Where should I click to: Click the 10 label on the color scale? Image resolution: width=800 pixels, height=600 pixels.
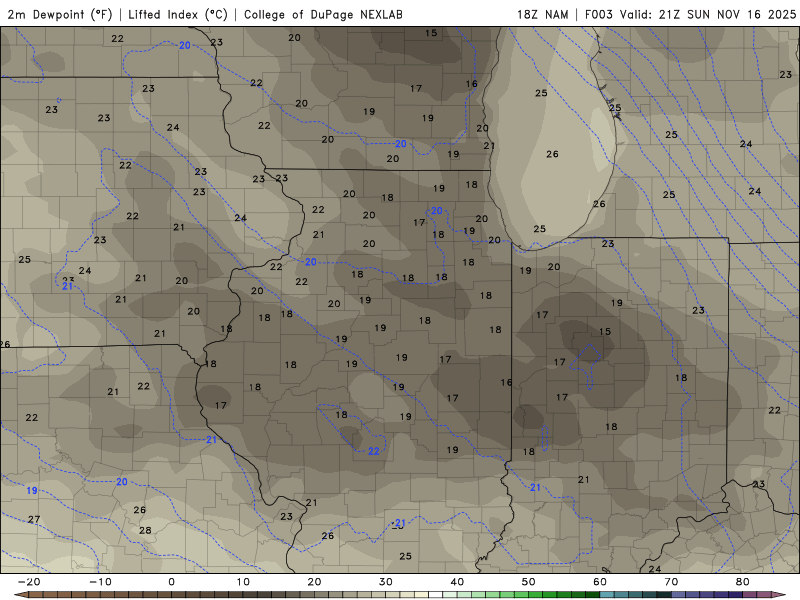pos(243,582)
